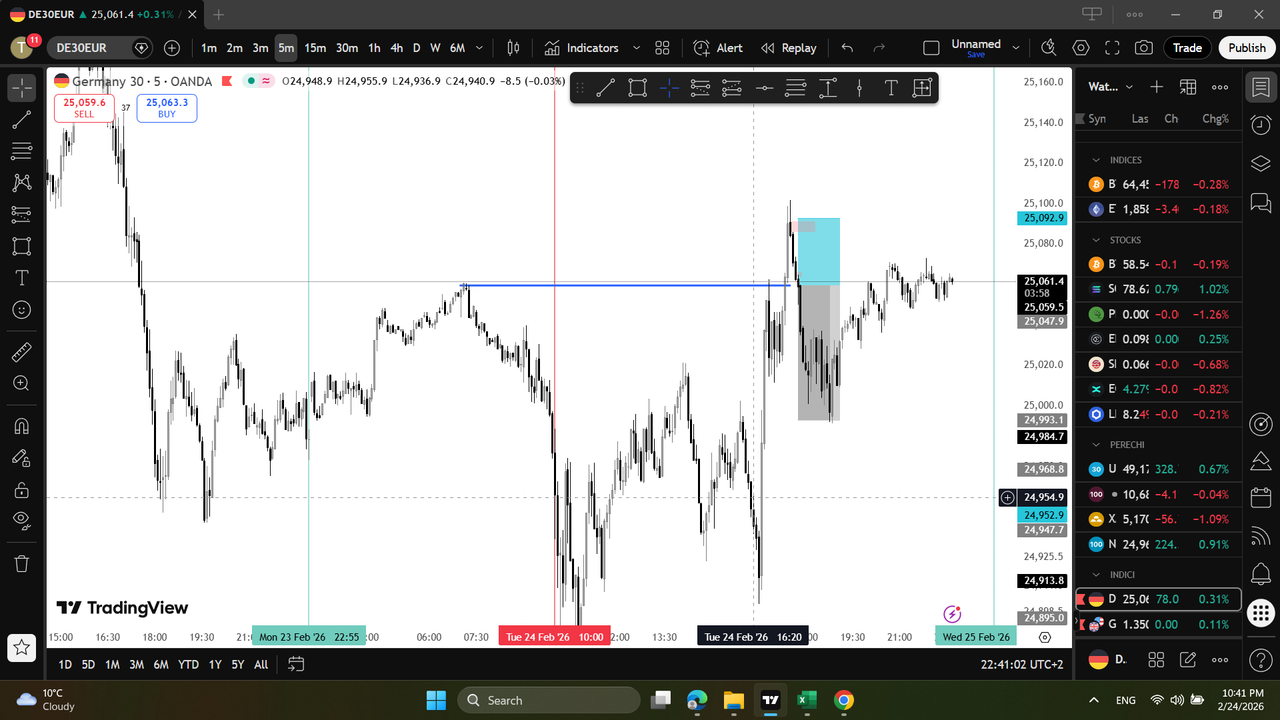Select the 1D date range
Image resolution: width=1280 pixels, height=720 pixels.
click(65, 664)
